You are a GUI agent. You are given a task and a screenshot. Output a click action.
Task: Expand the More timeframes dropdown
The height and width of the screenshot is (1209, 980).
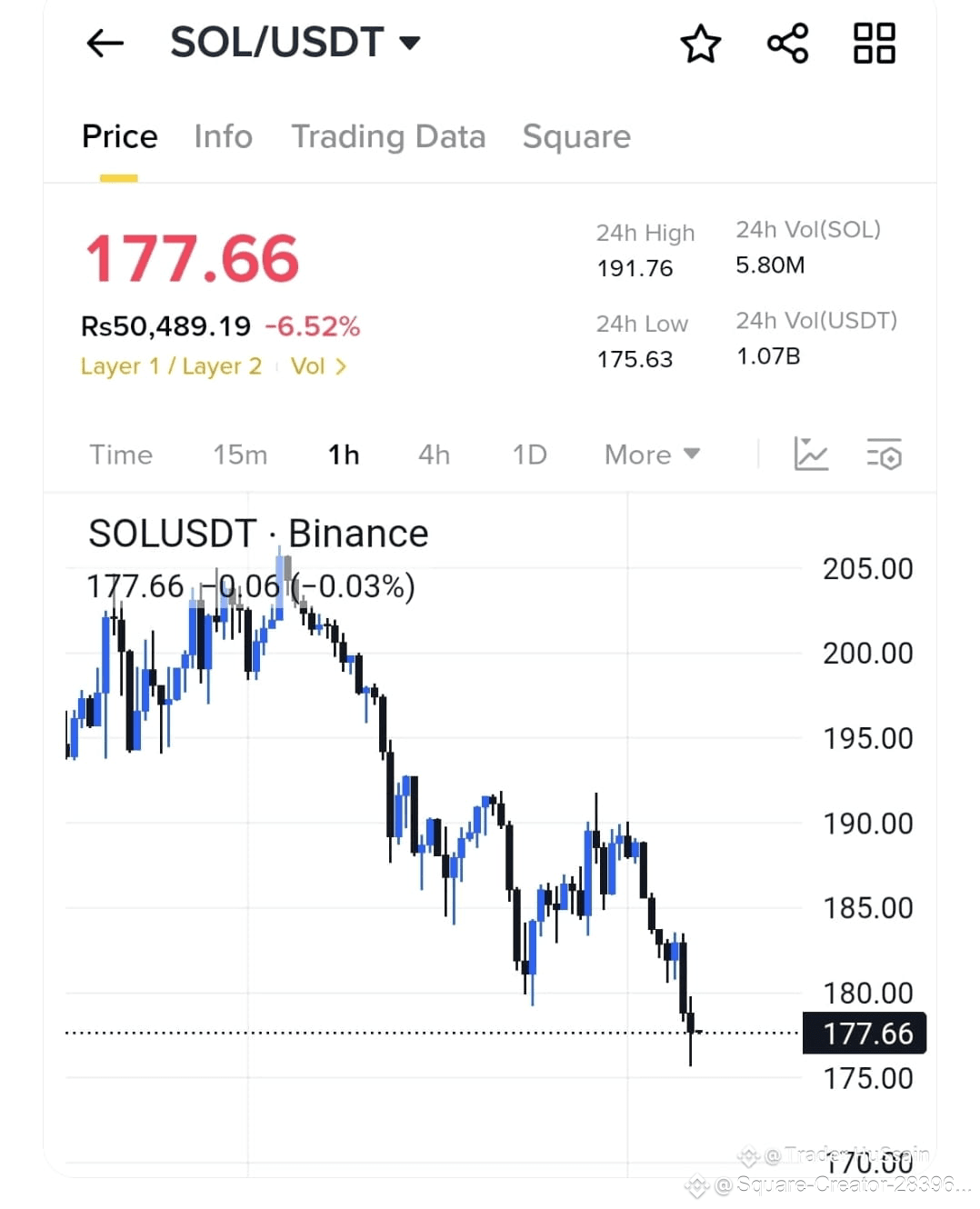[652, 455]
